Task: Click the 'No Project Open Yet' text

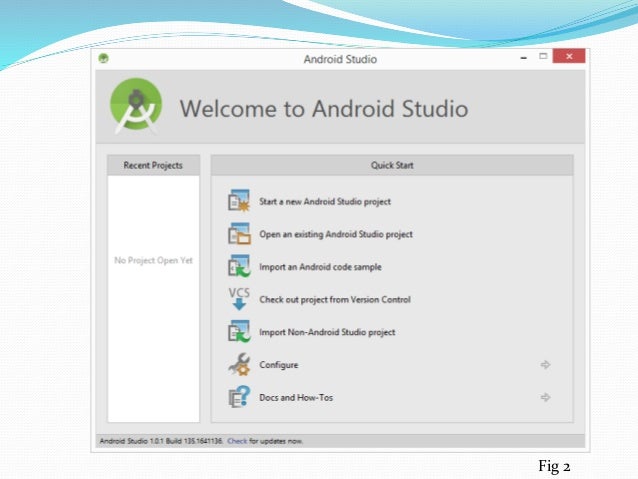Action: tap(153, 260)
